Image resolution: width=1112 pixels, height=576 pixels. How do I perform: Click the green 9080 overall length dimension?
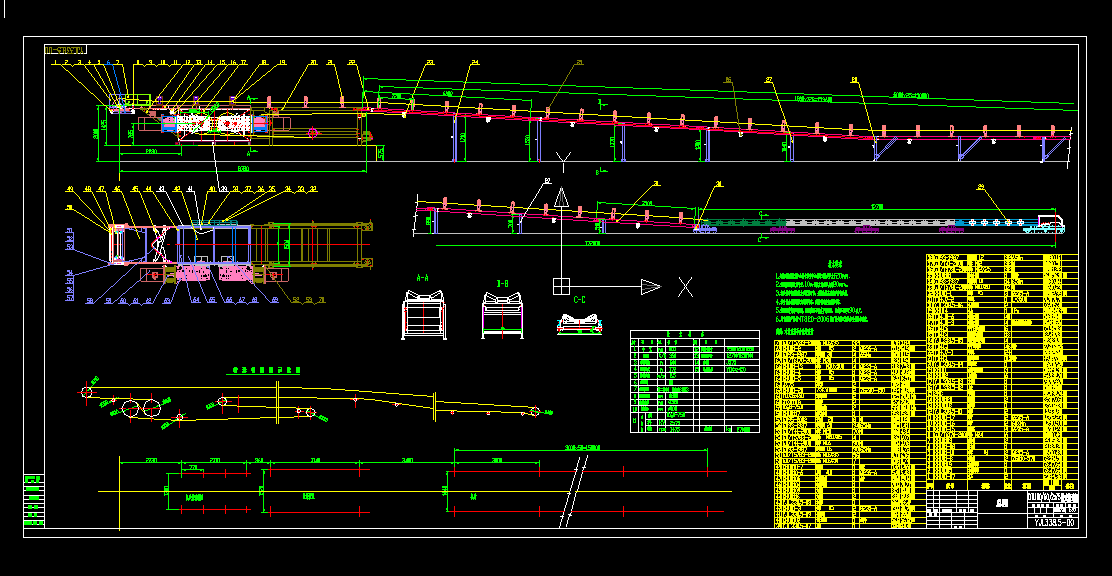pos(243,167)
